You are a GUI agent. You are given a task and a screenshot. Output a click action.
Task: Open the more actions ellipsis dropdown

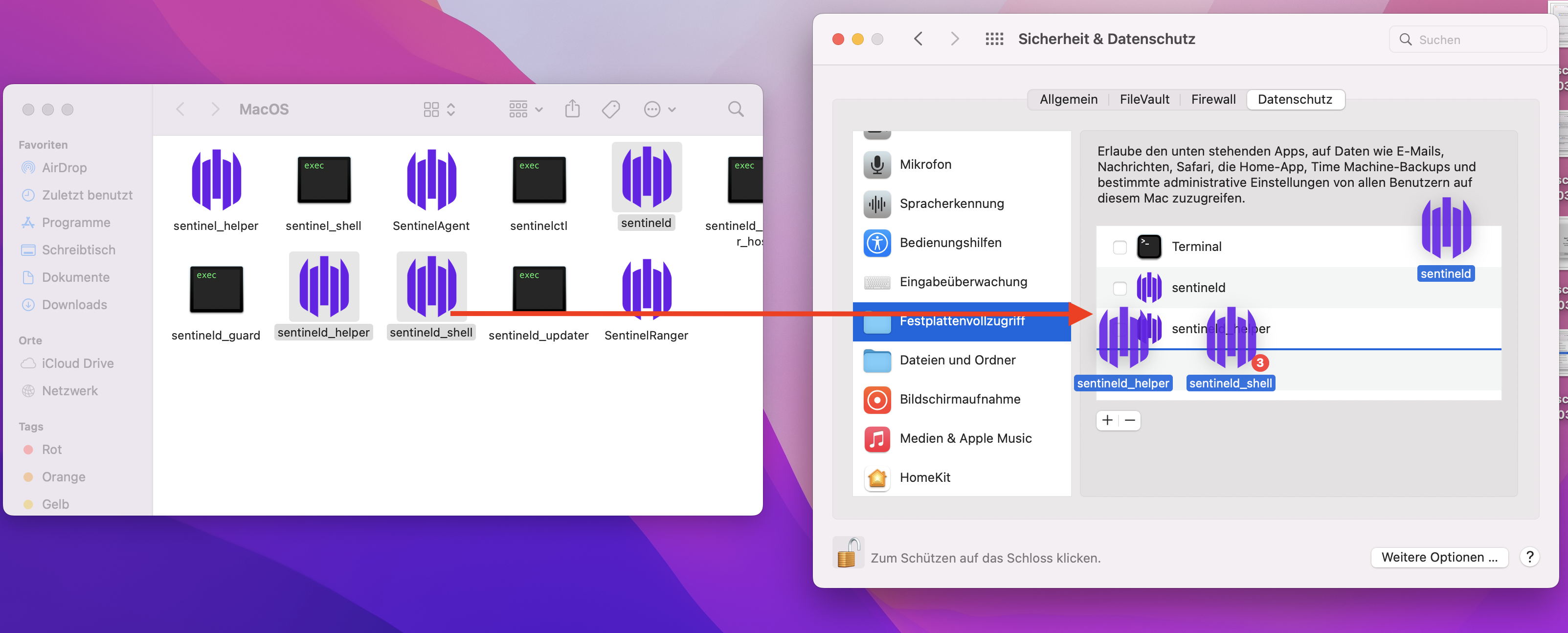pos(660,109)
